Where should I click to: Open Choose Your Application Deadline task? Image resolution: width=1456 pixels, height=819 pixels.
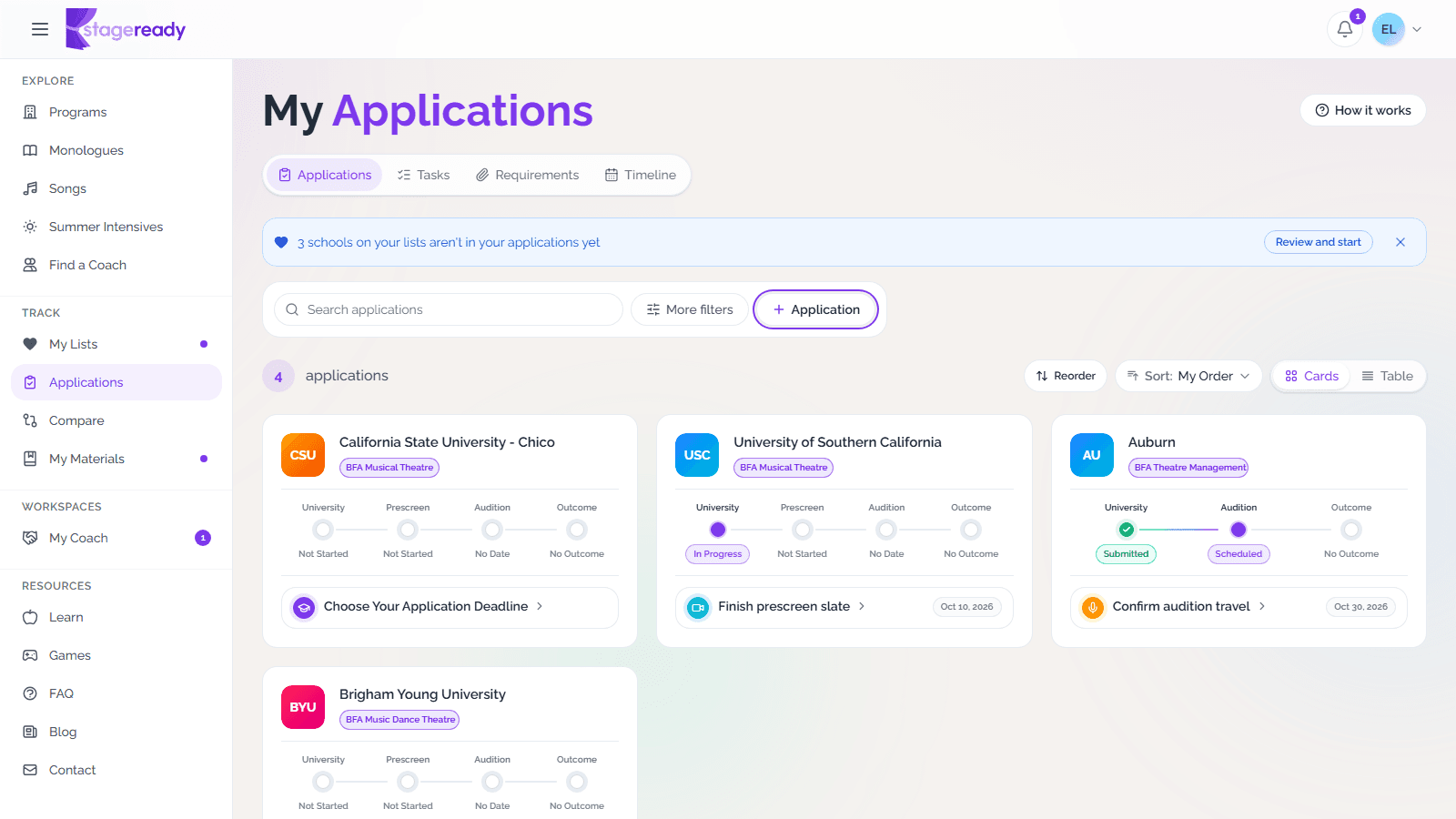click(450, 607)
